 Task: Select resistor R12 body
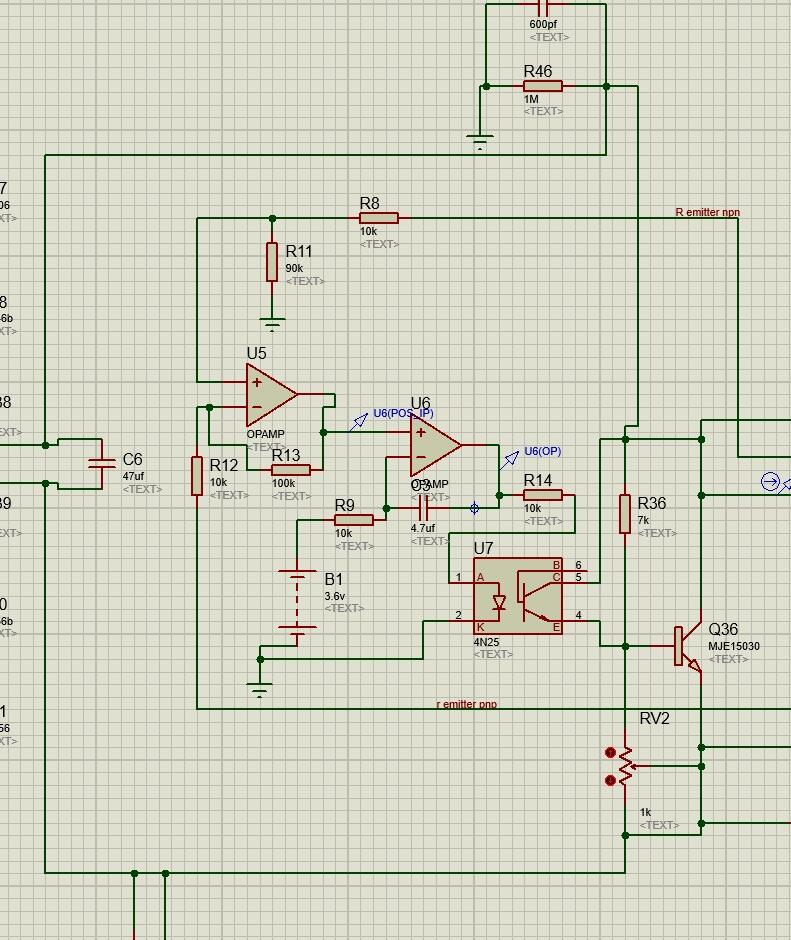(x=197, y=476)
